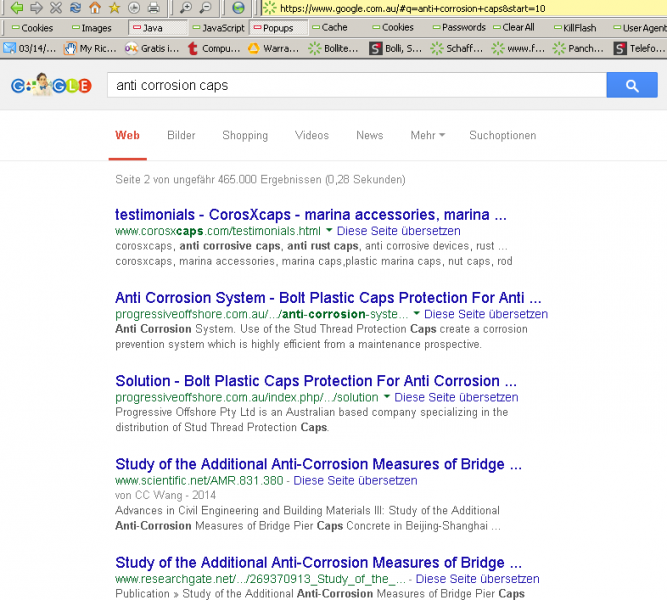
Task: Reload the page with the refresh icon
Action: tap(75, 8)
